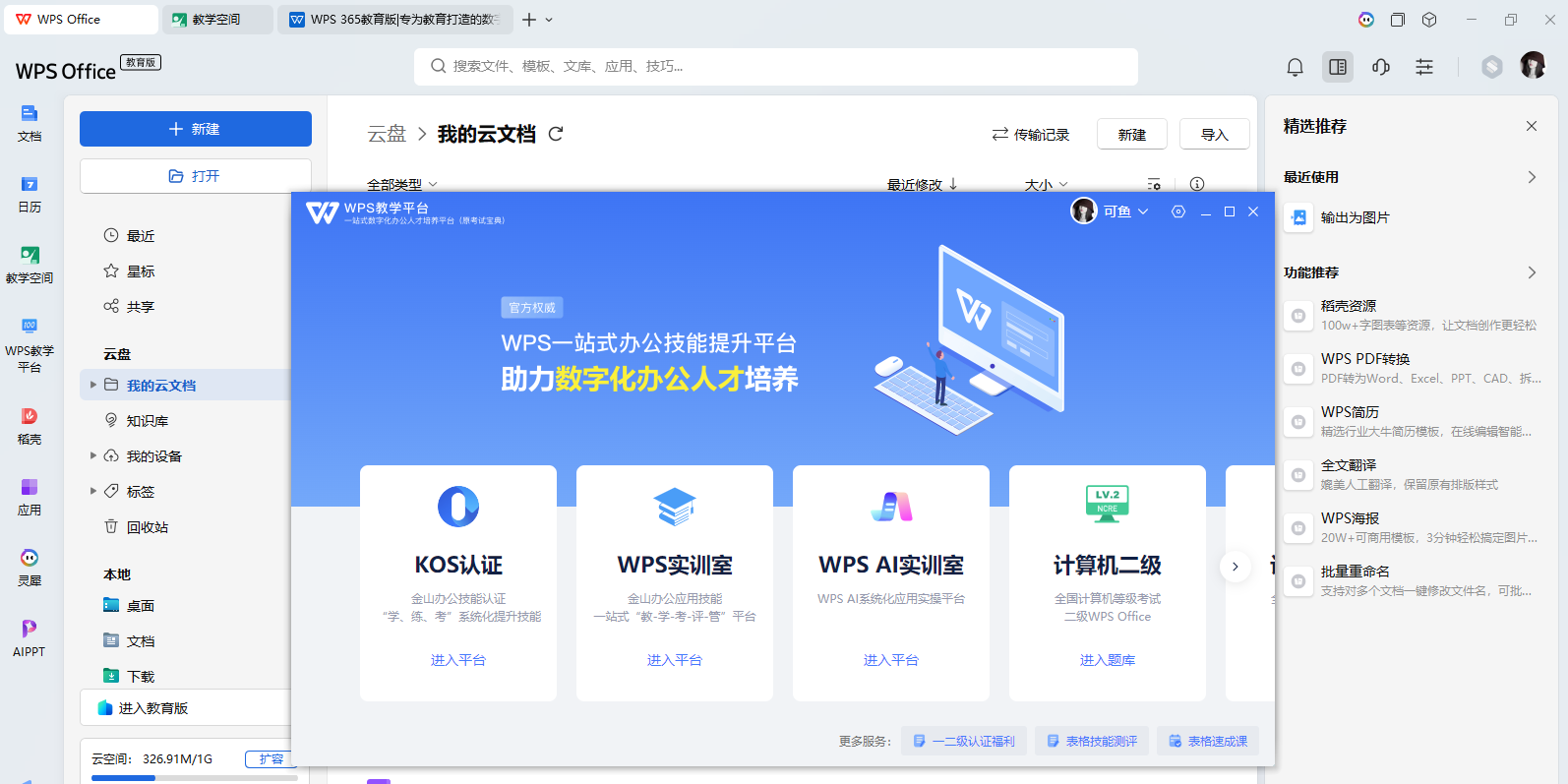Click 进入教育版 button
Viewport: 1568px width, 784px height.
(x=186, y=708)
